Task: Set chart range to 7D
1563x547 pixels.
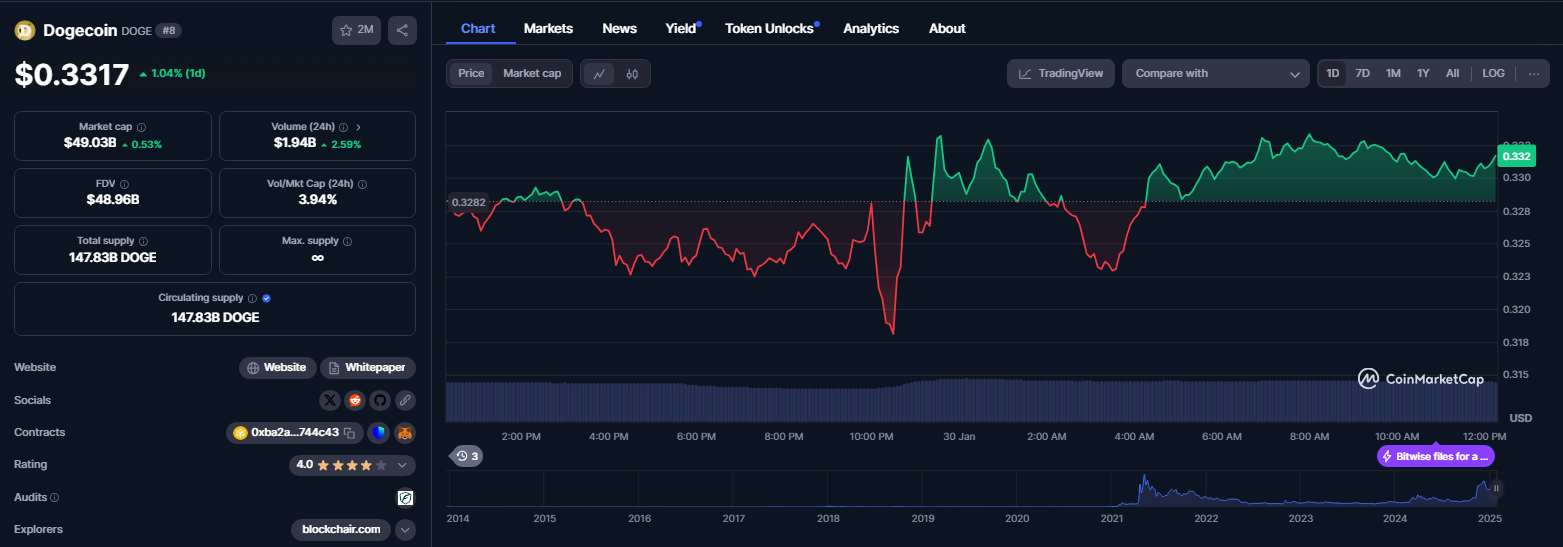Action: [x=1362, y=73]
